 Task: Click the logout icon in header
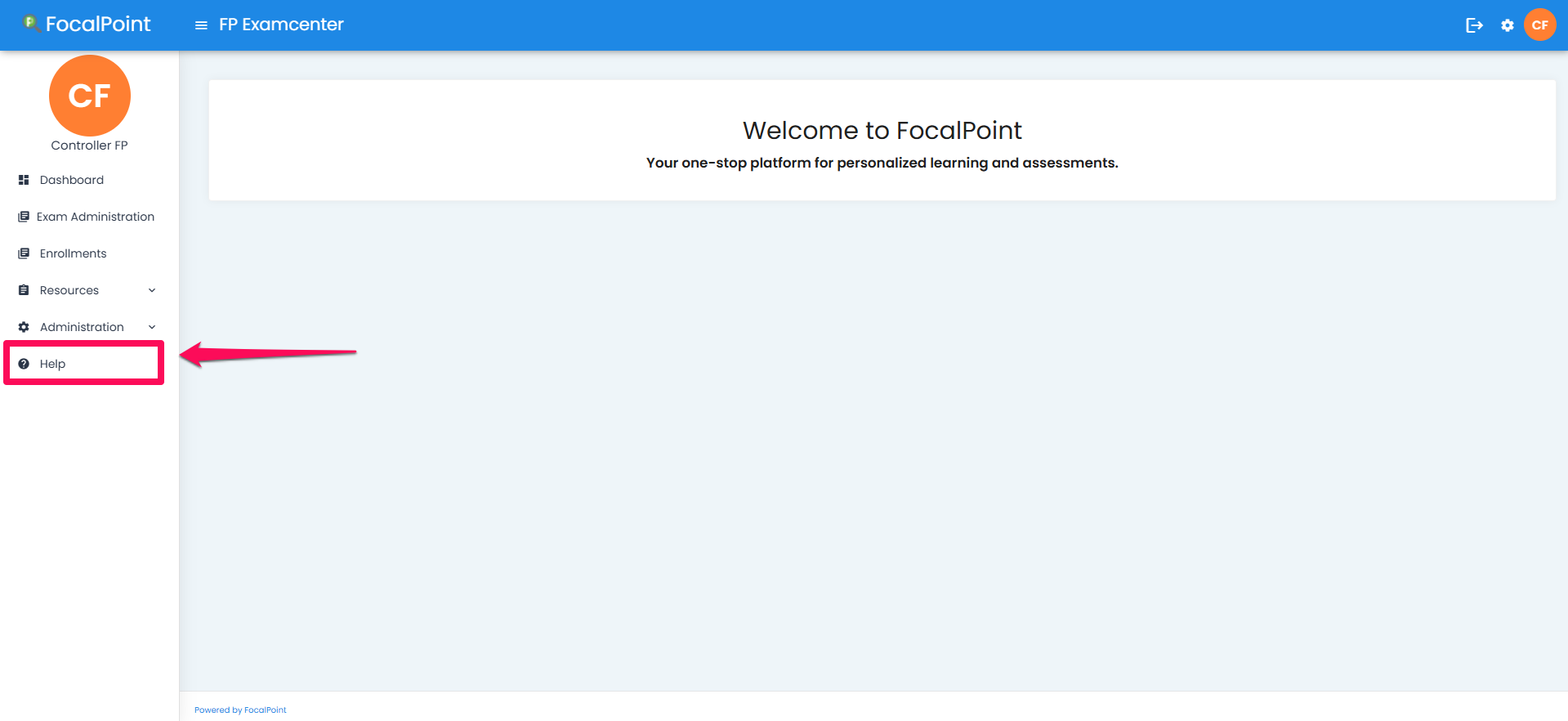(x=1474, y=25)
